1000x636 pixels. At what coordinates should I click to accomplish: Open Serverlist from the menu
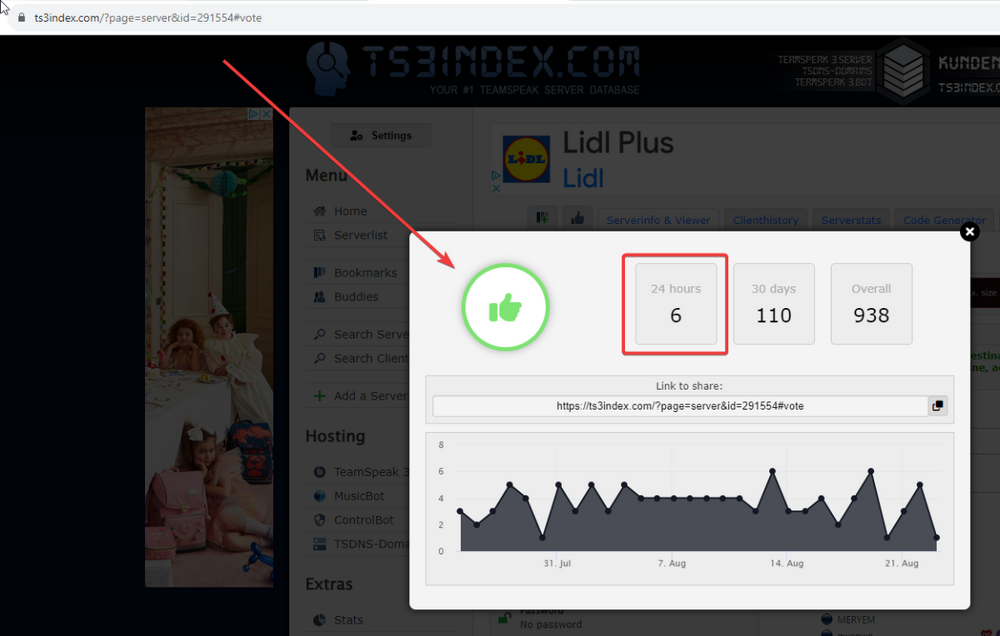(x=360, y=235)
